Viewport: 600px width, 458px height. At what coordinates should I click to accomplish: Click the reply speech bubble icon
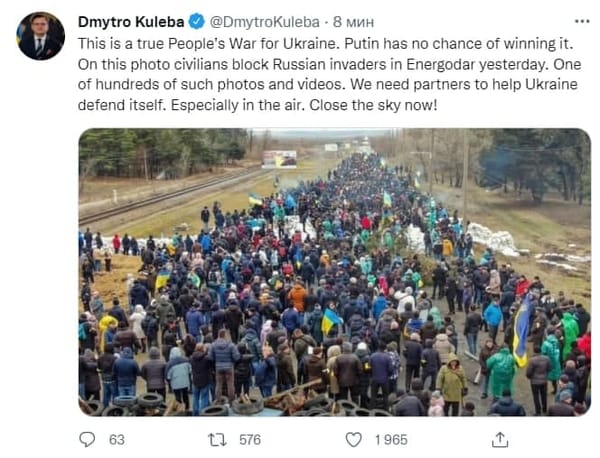tap(87, 439)
